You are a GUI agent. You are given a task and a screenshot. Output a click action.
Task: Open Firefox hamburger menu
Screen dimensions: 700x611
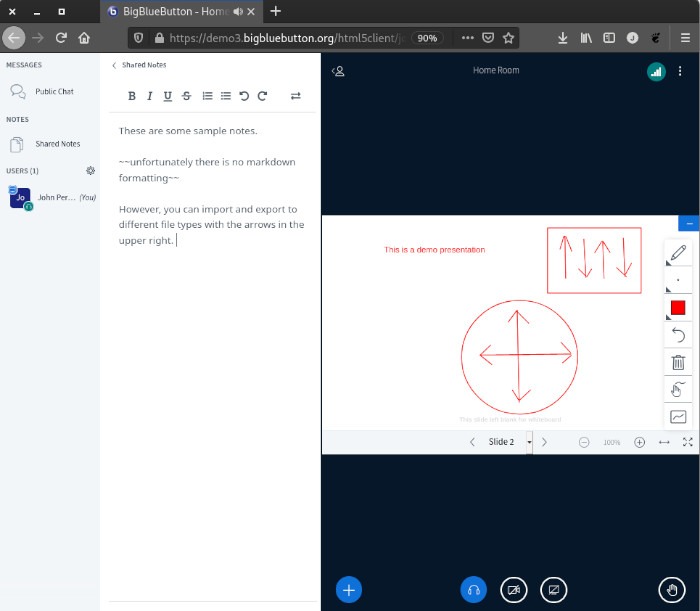[685, 38]
